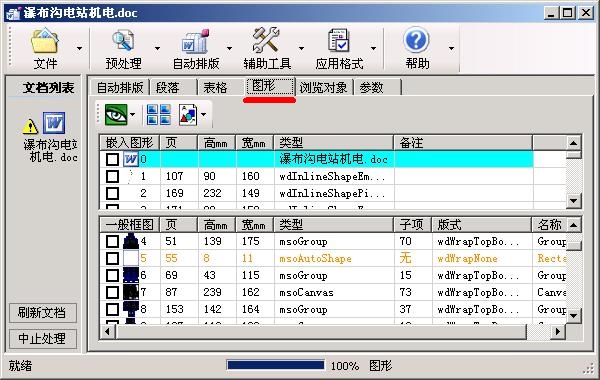
Task: Sort by 嵌入图形 column header
Action: coord(129,143)
